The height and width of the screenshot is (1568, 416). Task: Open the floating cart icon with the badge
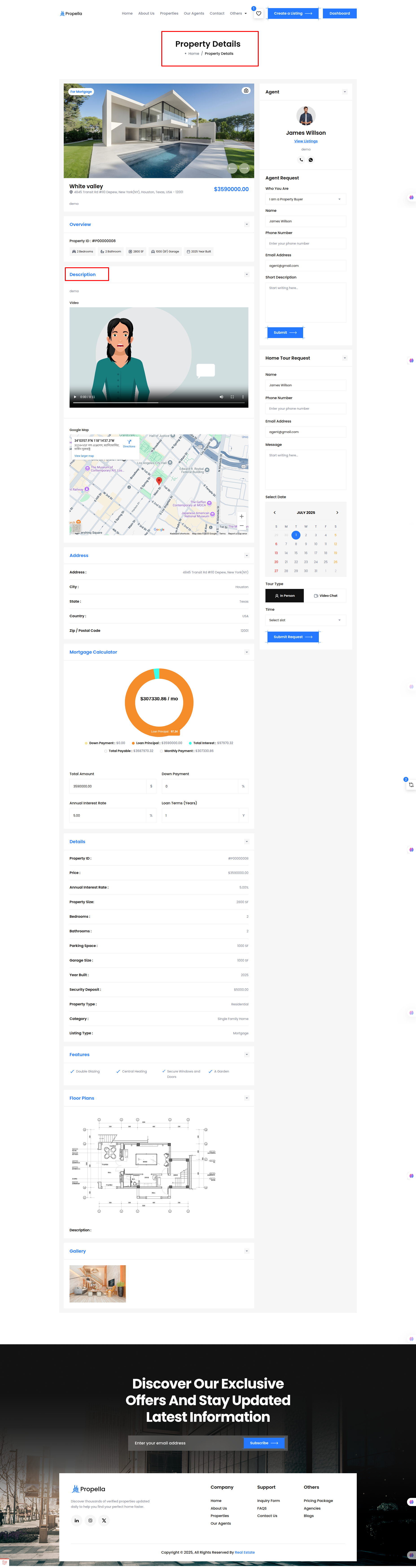tap(411, 785)
